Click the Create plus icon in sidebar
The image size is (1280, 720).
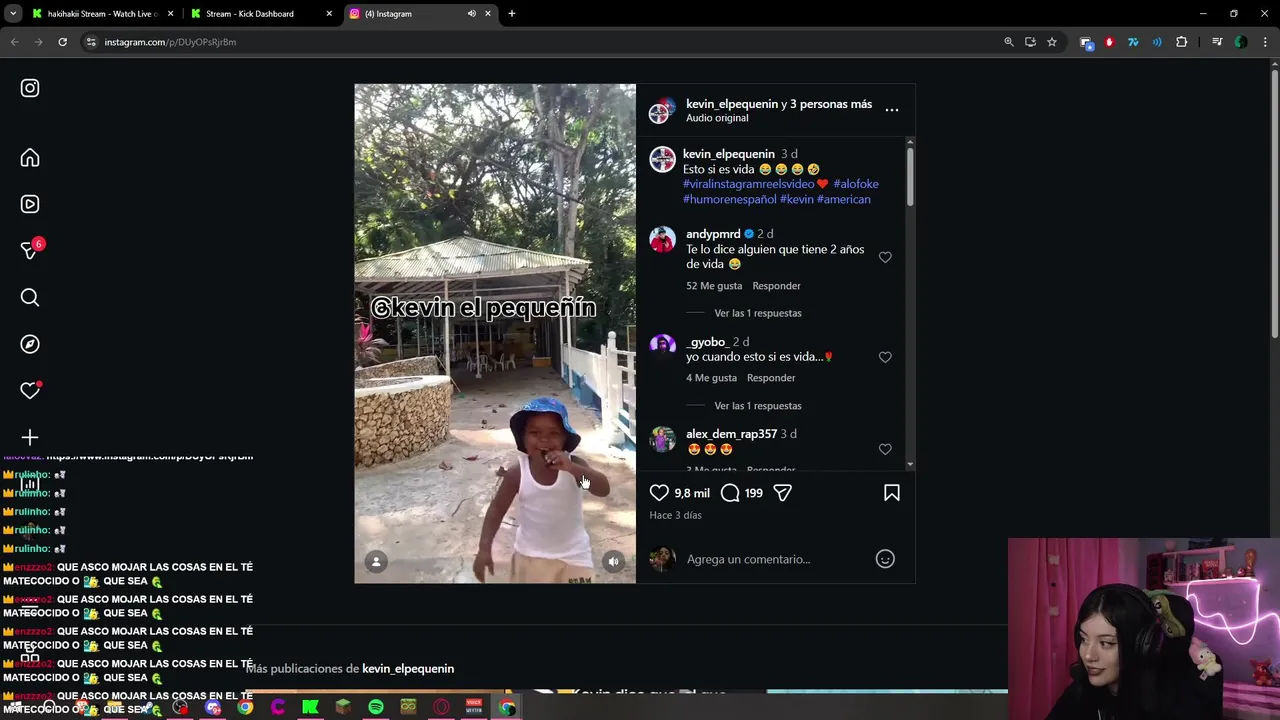click(30, 438)
